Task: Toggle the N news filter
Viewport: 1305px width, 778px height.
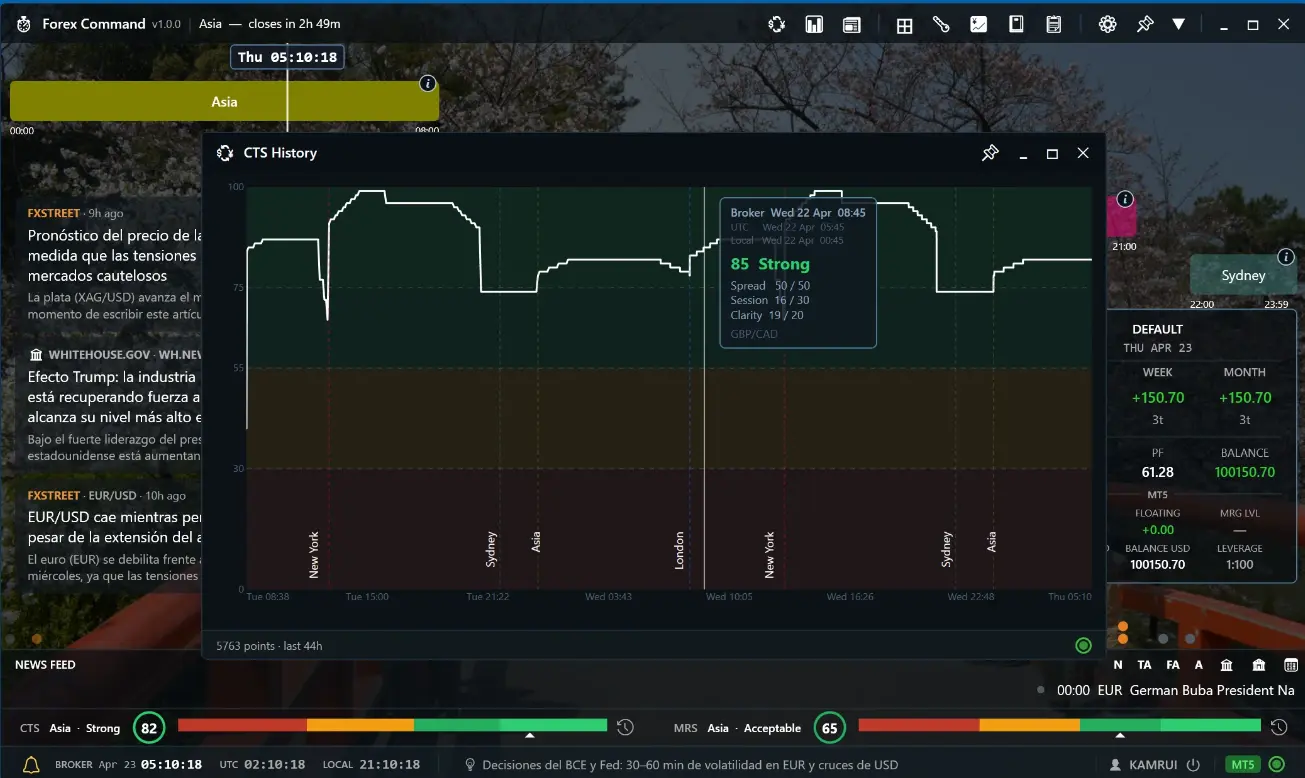Action: (x=1117, y=665)
